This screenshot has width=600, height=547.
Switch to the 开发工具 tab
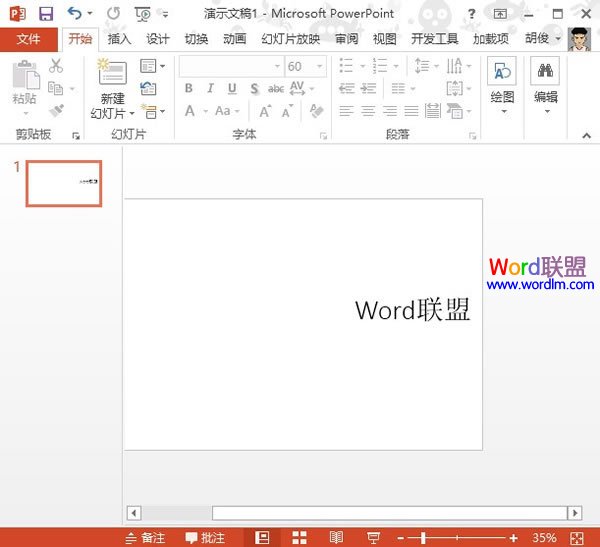tap(435, 39)
